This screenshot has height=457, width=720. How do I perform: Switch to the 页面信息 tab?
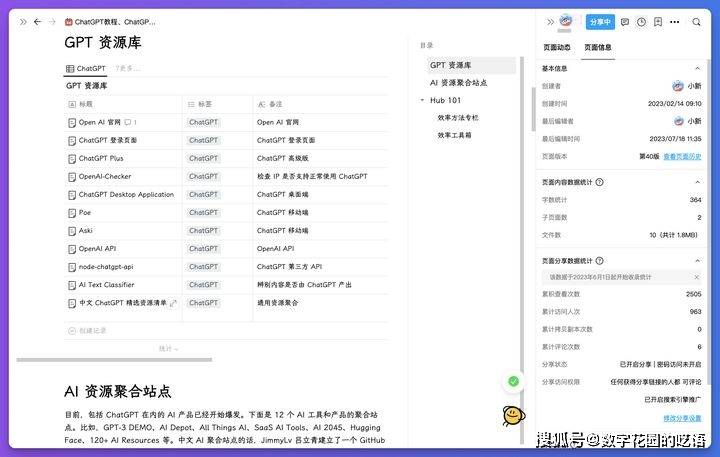(x=597, y=47)
